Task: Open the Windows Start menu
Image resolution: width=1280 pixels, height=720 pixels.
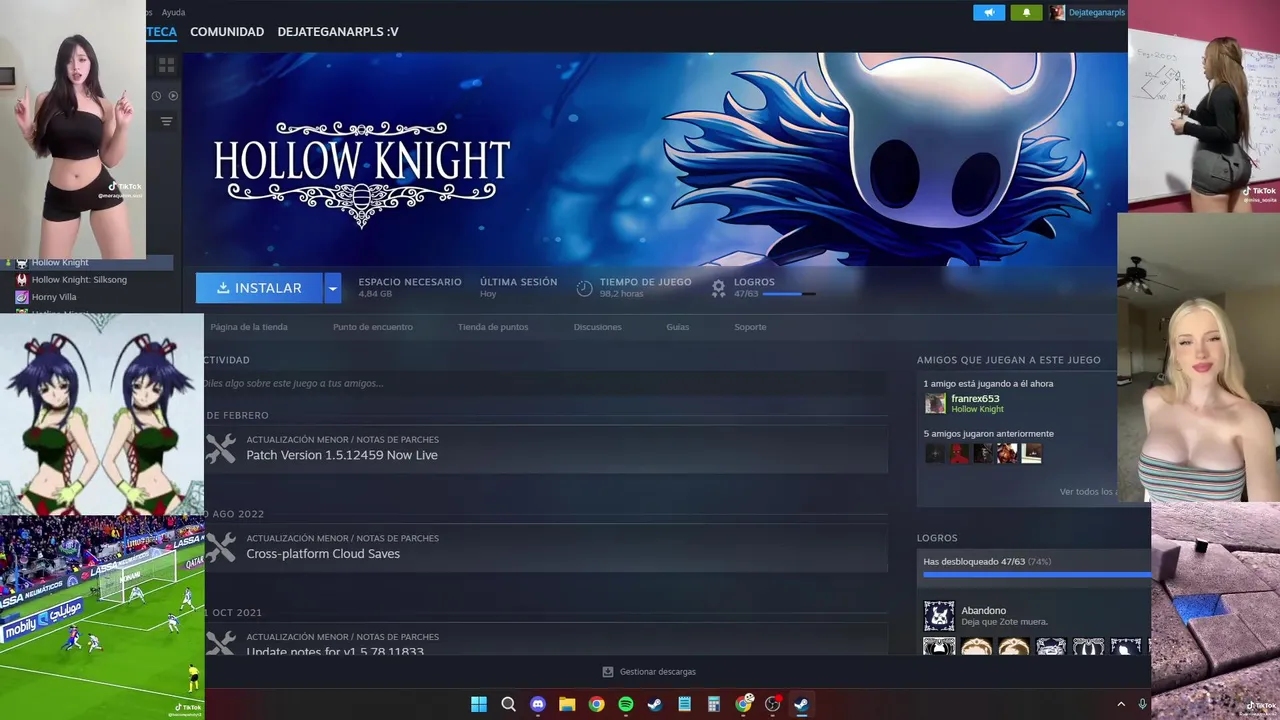Action: 479,704
